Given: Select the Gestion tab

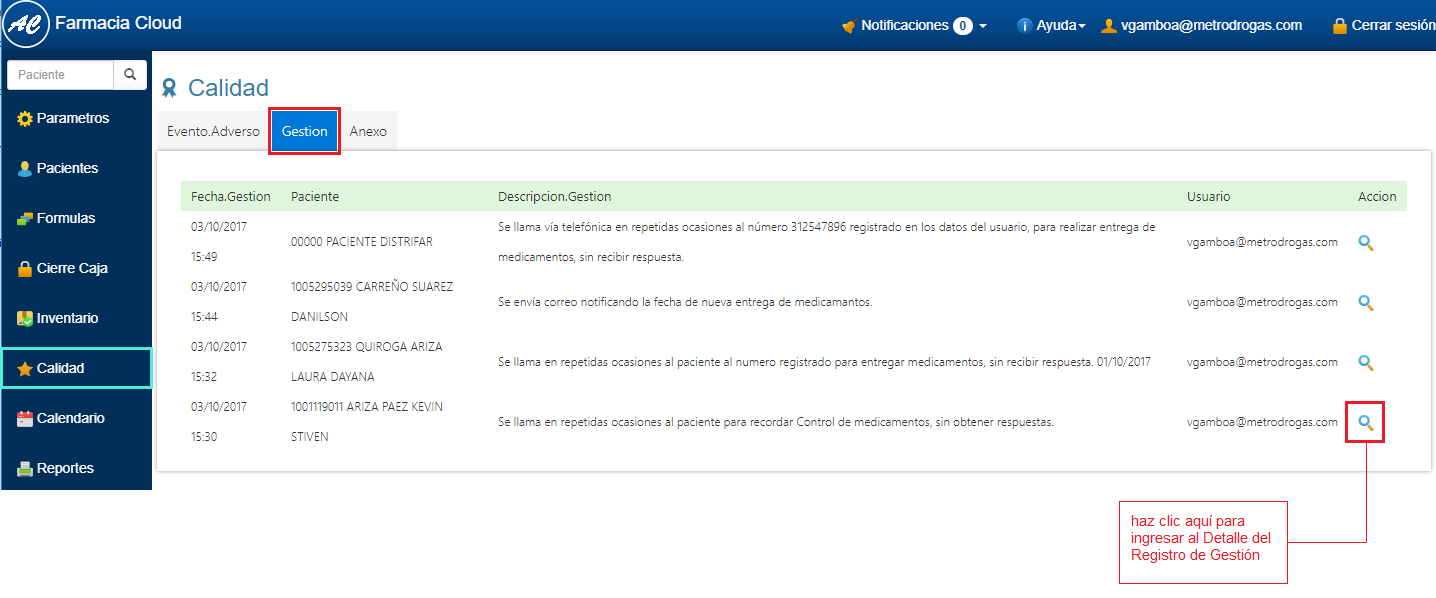Looking at the screenshot, I should pos(305,131).
